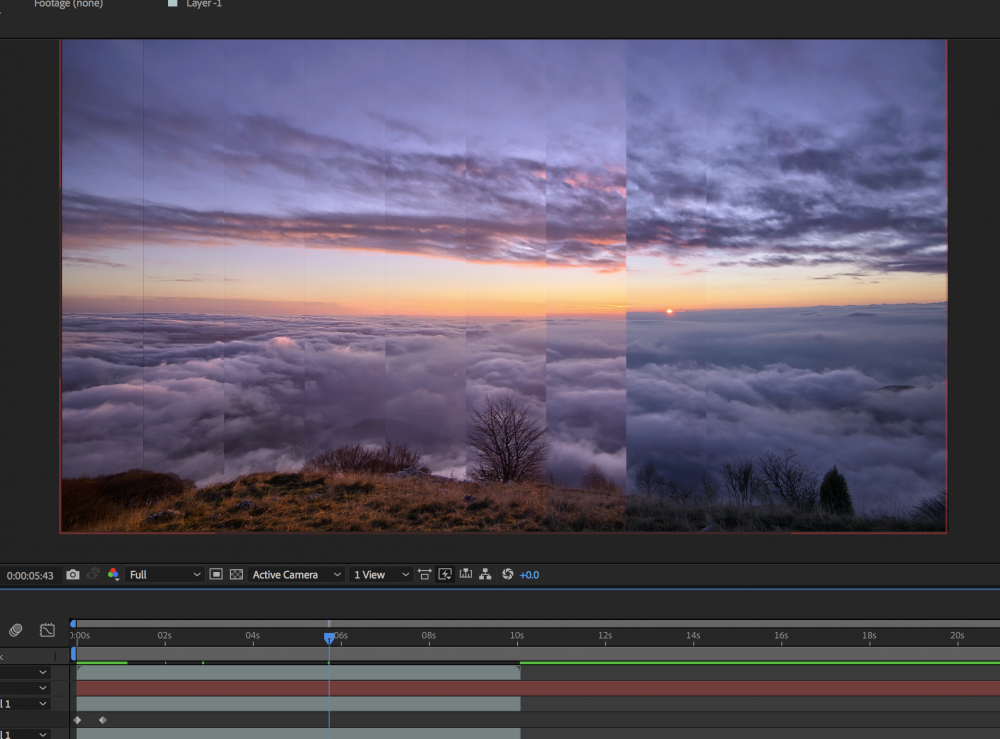
Task: Open the Active Camera view dropdown
Action: click(296, 575)
